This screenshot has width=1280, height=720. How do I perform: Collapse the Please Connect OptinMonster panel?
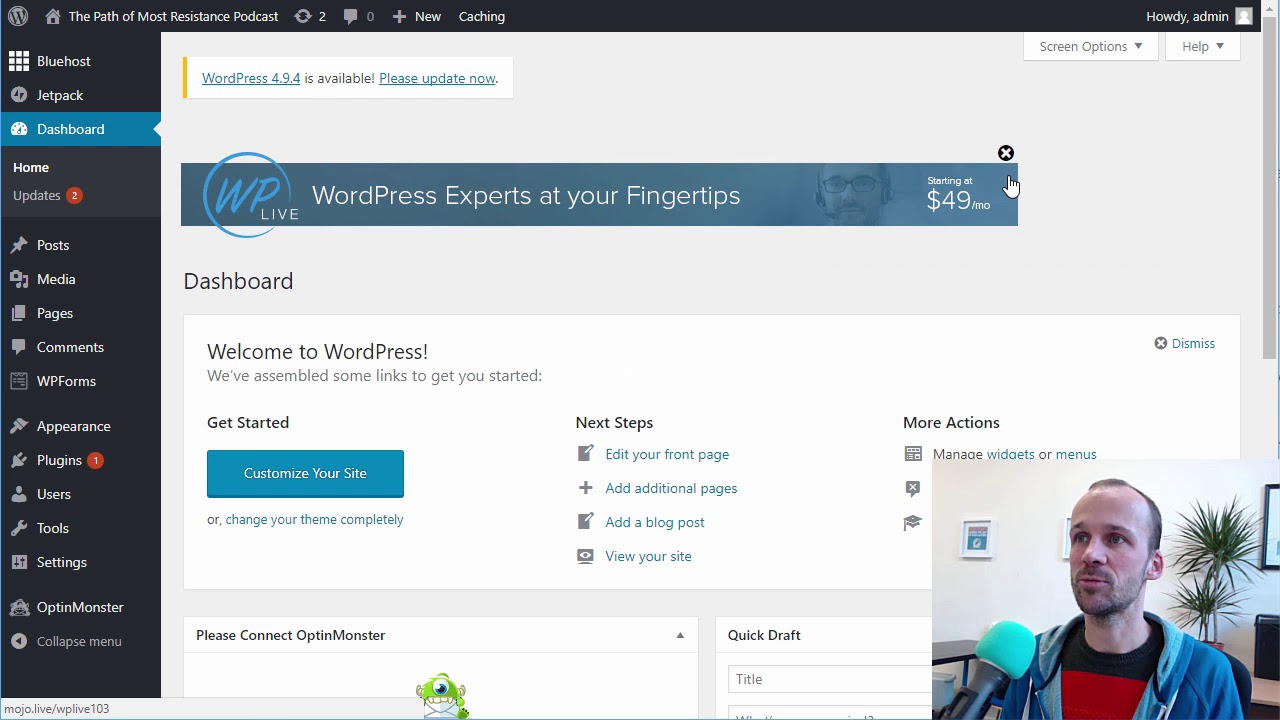pyautogui.click(x=680, y=635)
